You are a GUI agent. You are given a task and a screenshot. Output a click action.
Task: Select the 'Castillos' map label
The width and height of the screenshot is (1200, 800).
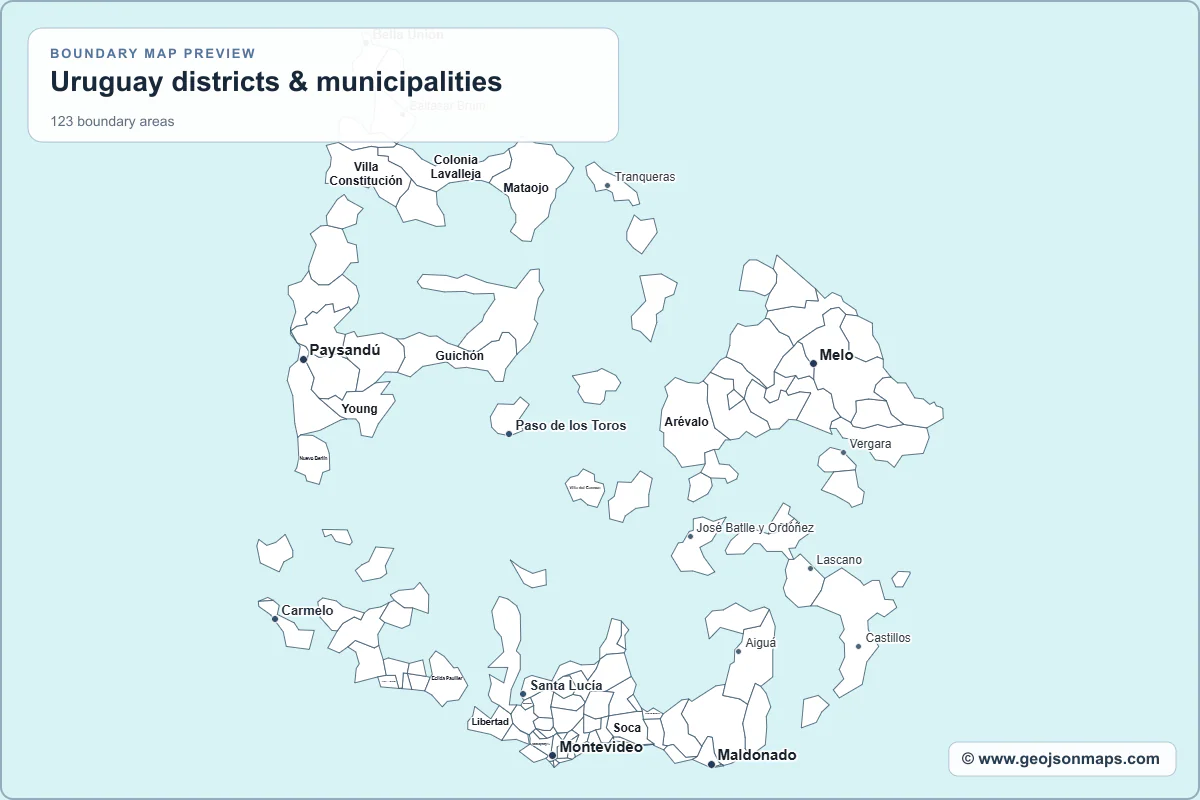(888, 638)
